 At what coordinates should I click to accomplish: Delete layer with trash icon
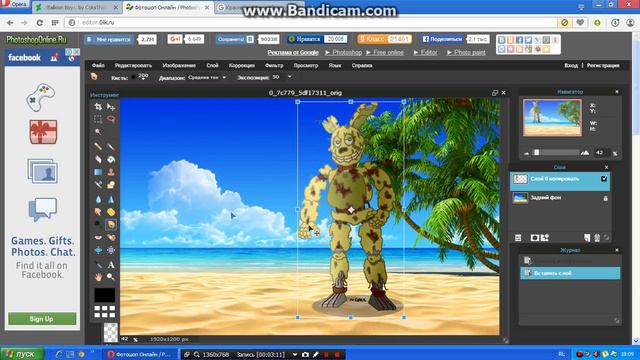coord(597,238)
